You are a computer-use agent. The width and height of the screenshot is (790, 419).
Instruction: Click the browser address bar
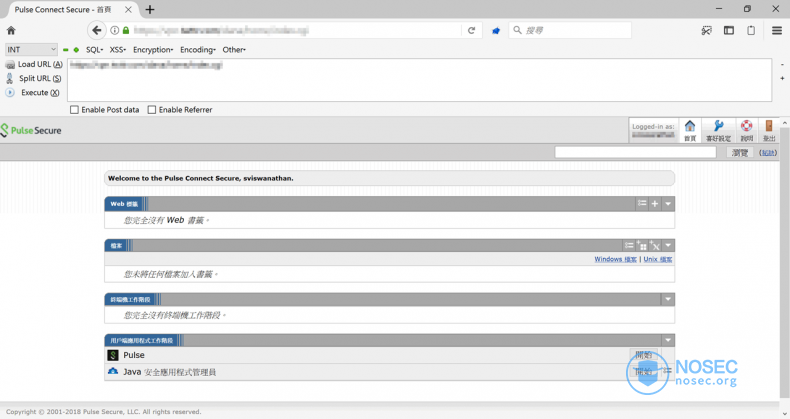pyautogui.click(x=295, y=30)
